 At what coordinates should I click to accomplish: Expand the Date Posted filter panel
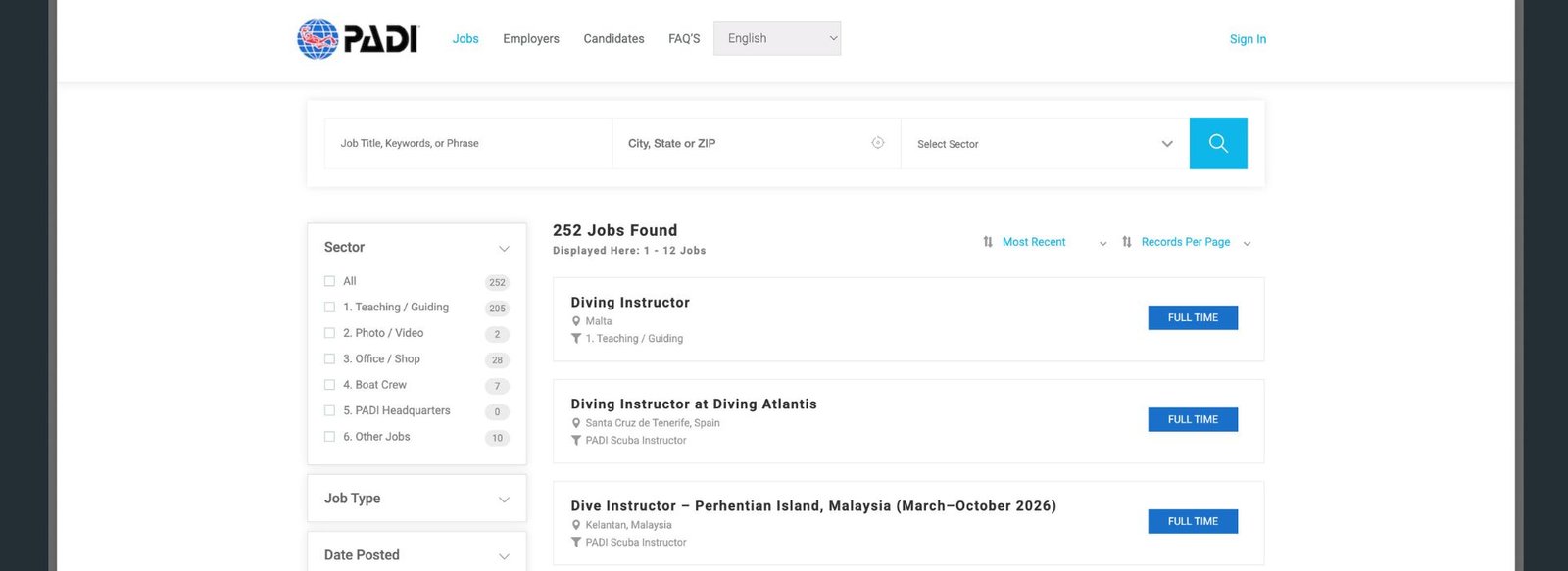coord(504,556)
